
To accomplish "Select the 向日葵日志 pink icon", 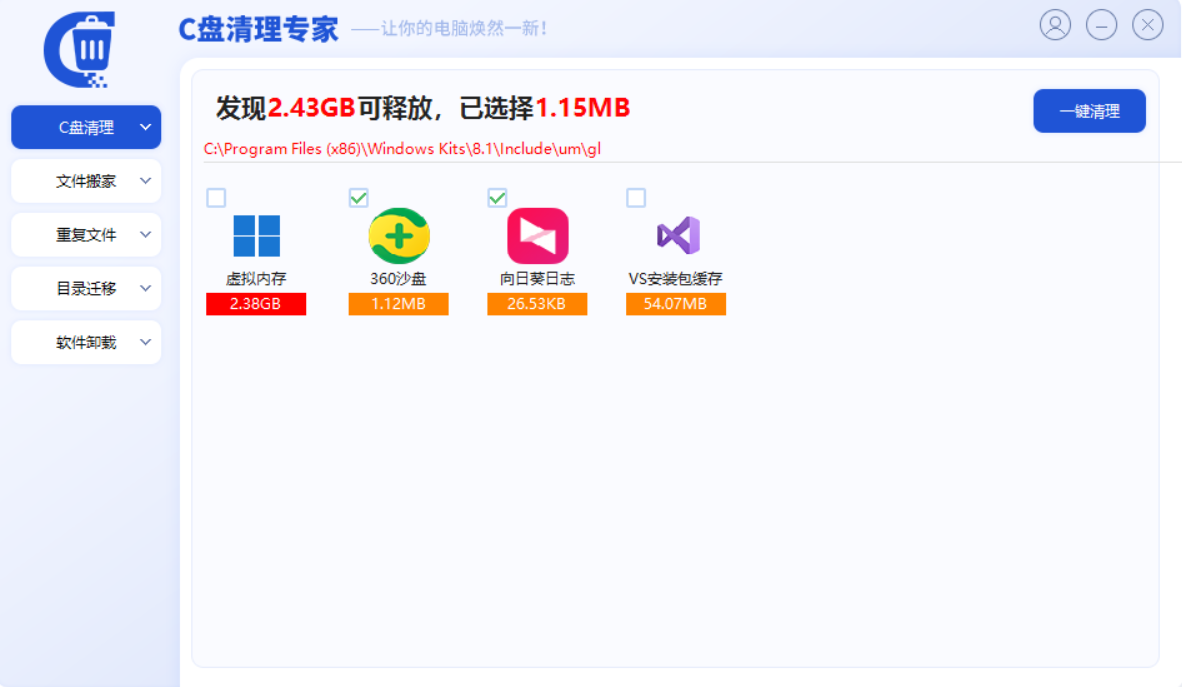I will [537, 235].
